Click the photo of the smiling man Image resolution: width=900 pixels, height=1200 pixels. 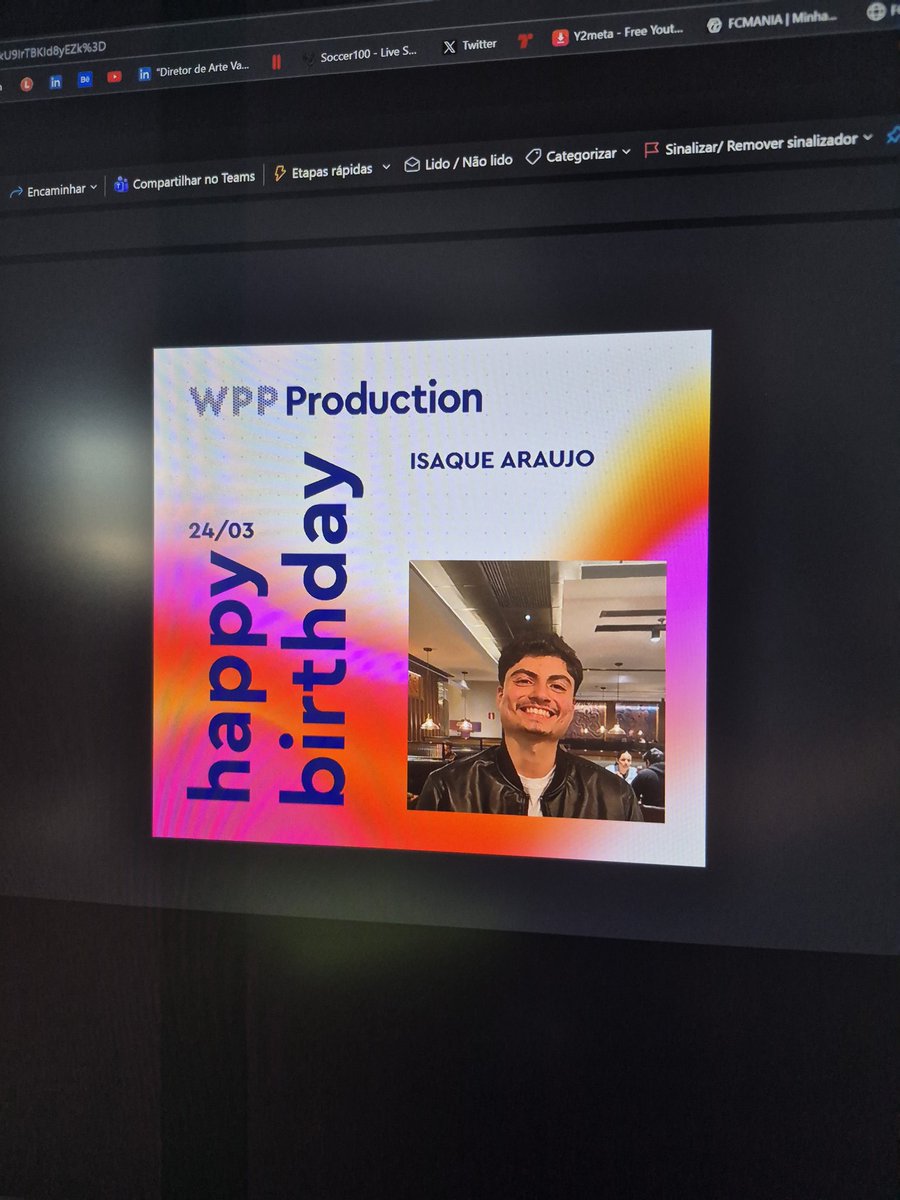pyautogui.click(x=538, y=691)
